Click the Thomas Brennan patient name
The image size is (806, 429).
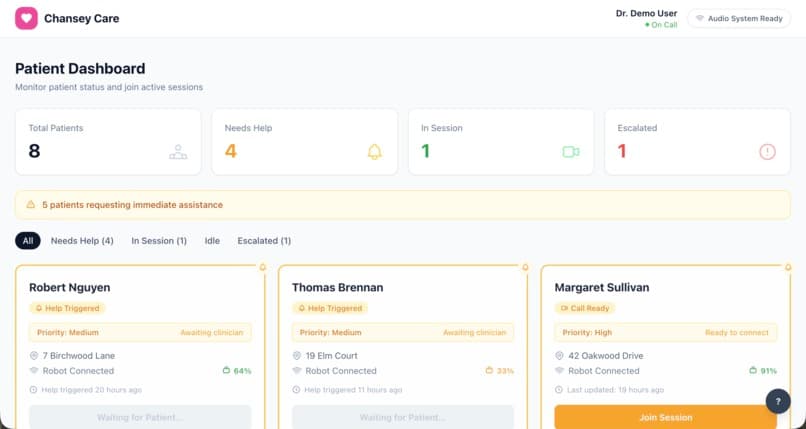[338, 287]
